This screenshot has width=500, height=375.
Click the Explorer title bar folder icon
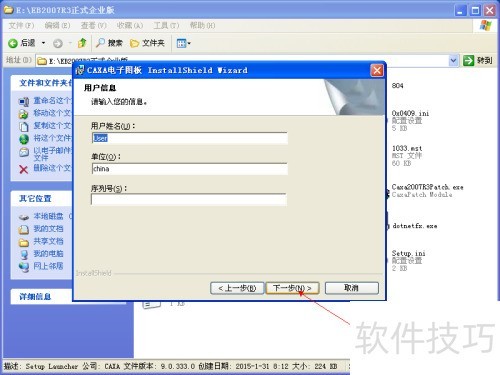9,10
